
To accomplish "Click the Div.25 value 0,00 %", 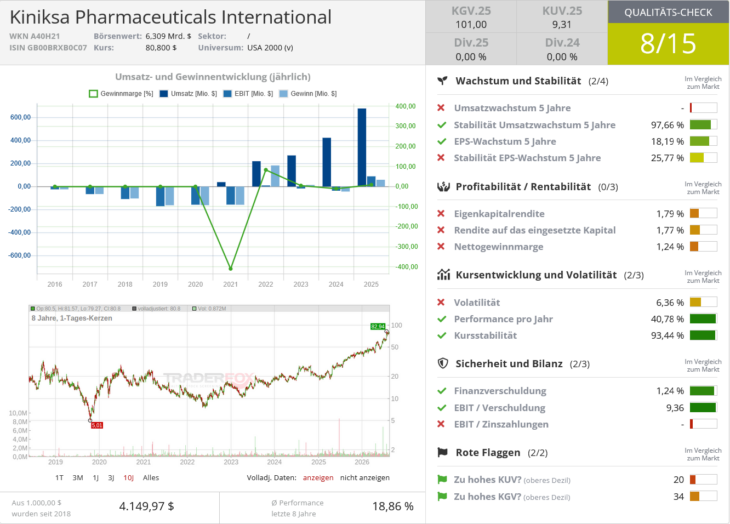I will (x=471, y=57).
